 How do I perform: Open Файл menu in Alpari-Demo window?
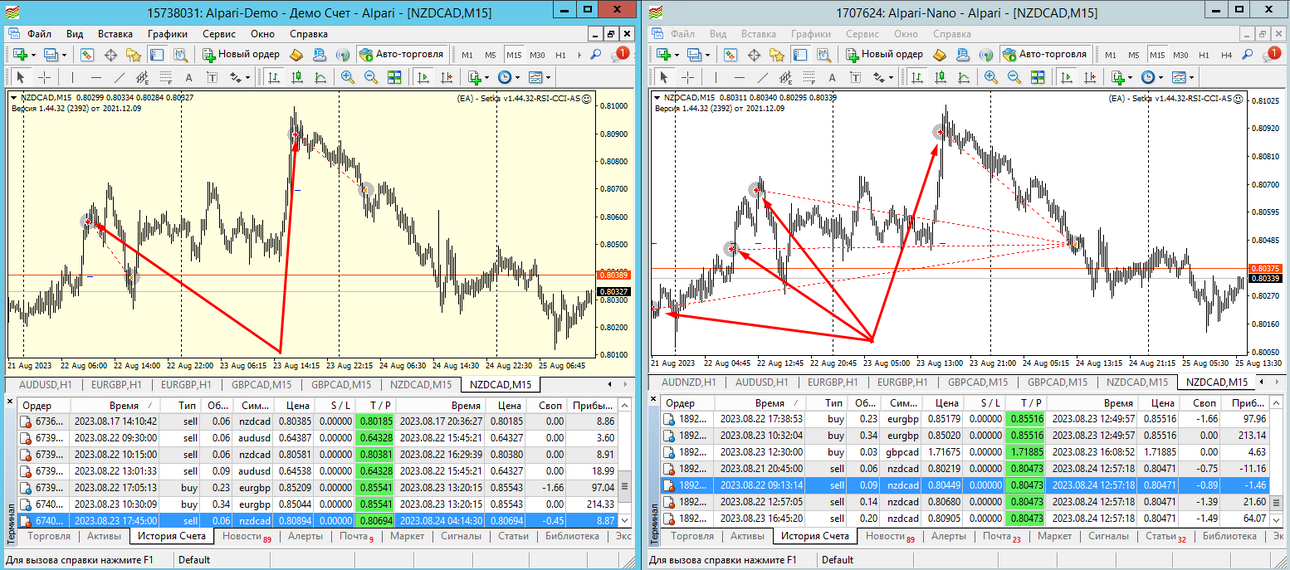40,32
